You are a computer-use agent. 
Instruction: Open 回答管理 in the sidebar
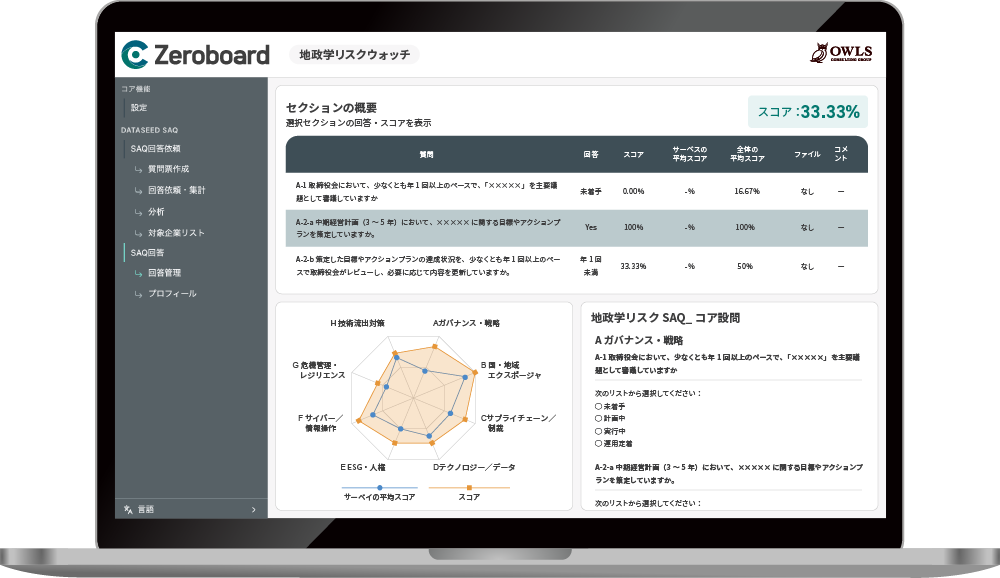coord(164,273)
